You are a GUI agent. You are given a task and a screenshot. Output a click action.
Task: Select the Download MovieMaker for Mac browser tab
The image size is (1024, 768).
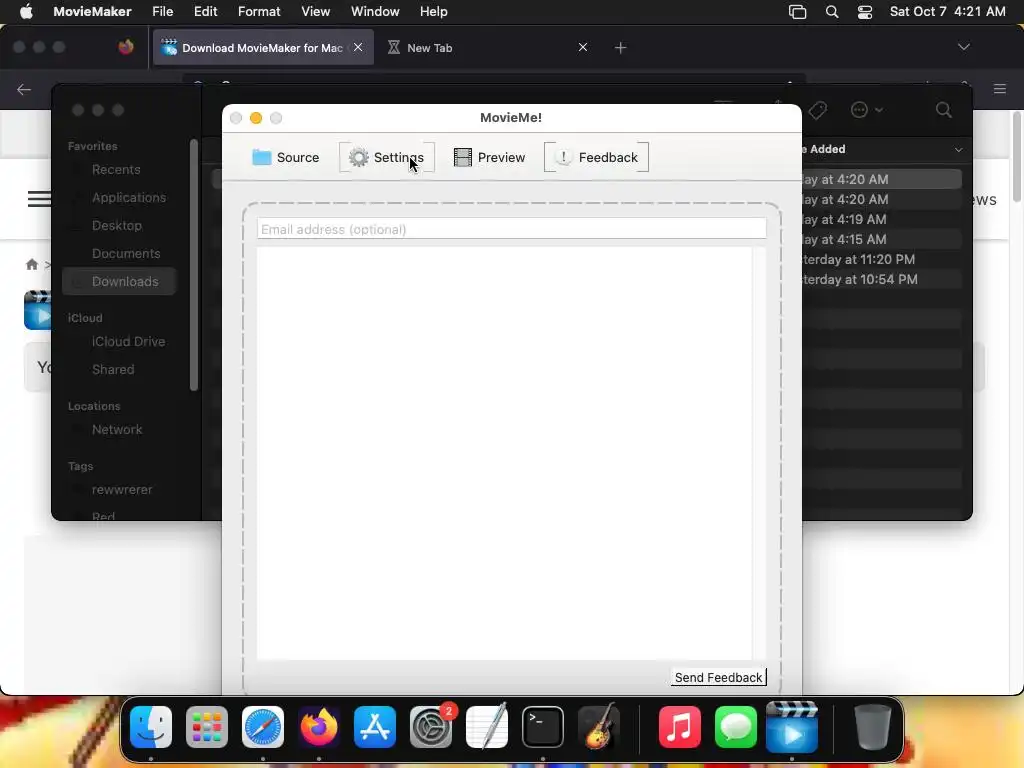click(x=263, y=48)
